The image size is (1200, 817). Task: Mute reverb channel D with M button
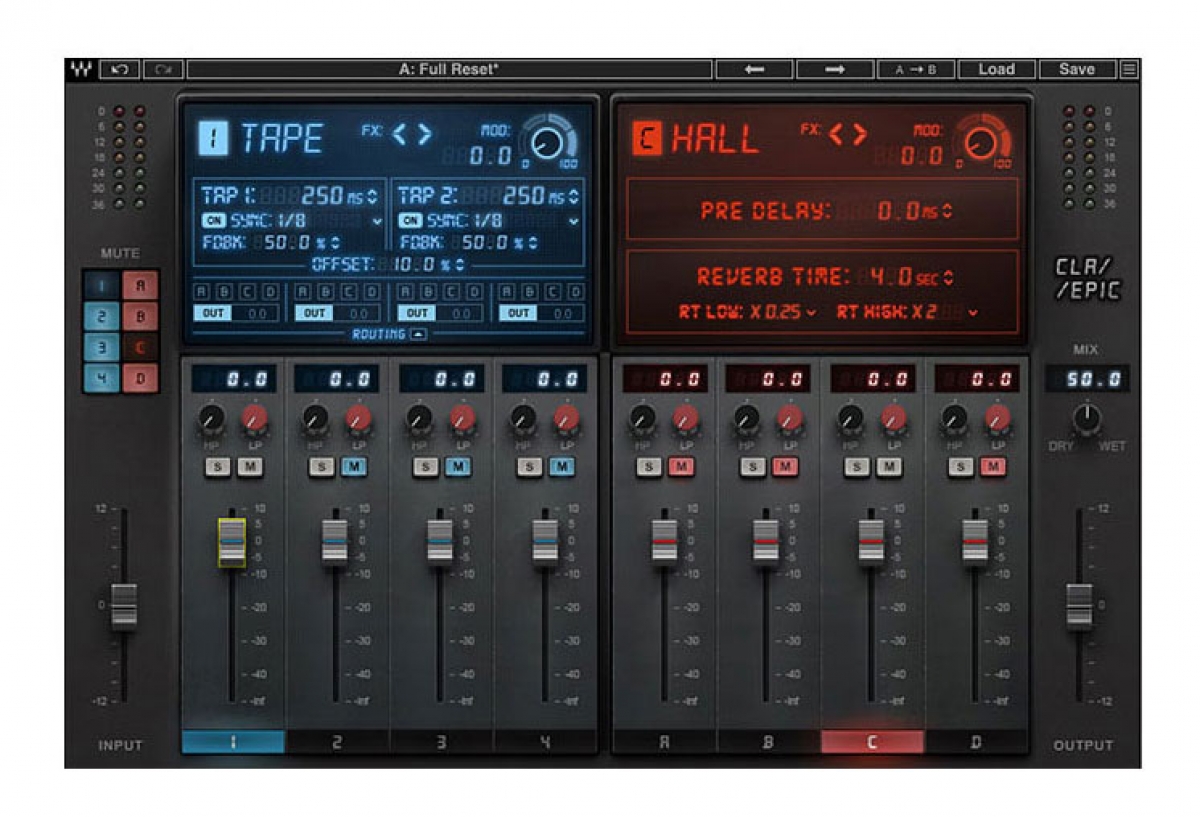tap(993, 467)
